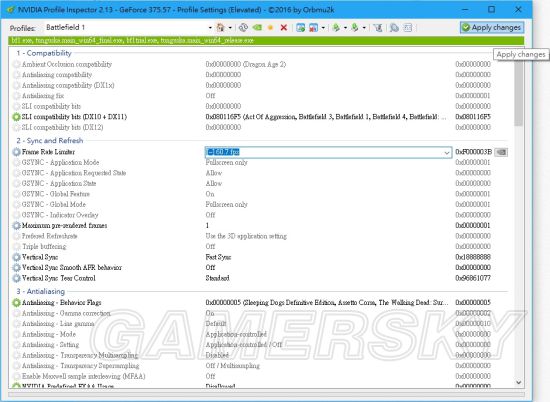This screenshot has height=402, width=550.
Task: Click the 0x00000000 (Dragon Age 2) value
Action: (x=246, y=64)
